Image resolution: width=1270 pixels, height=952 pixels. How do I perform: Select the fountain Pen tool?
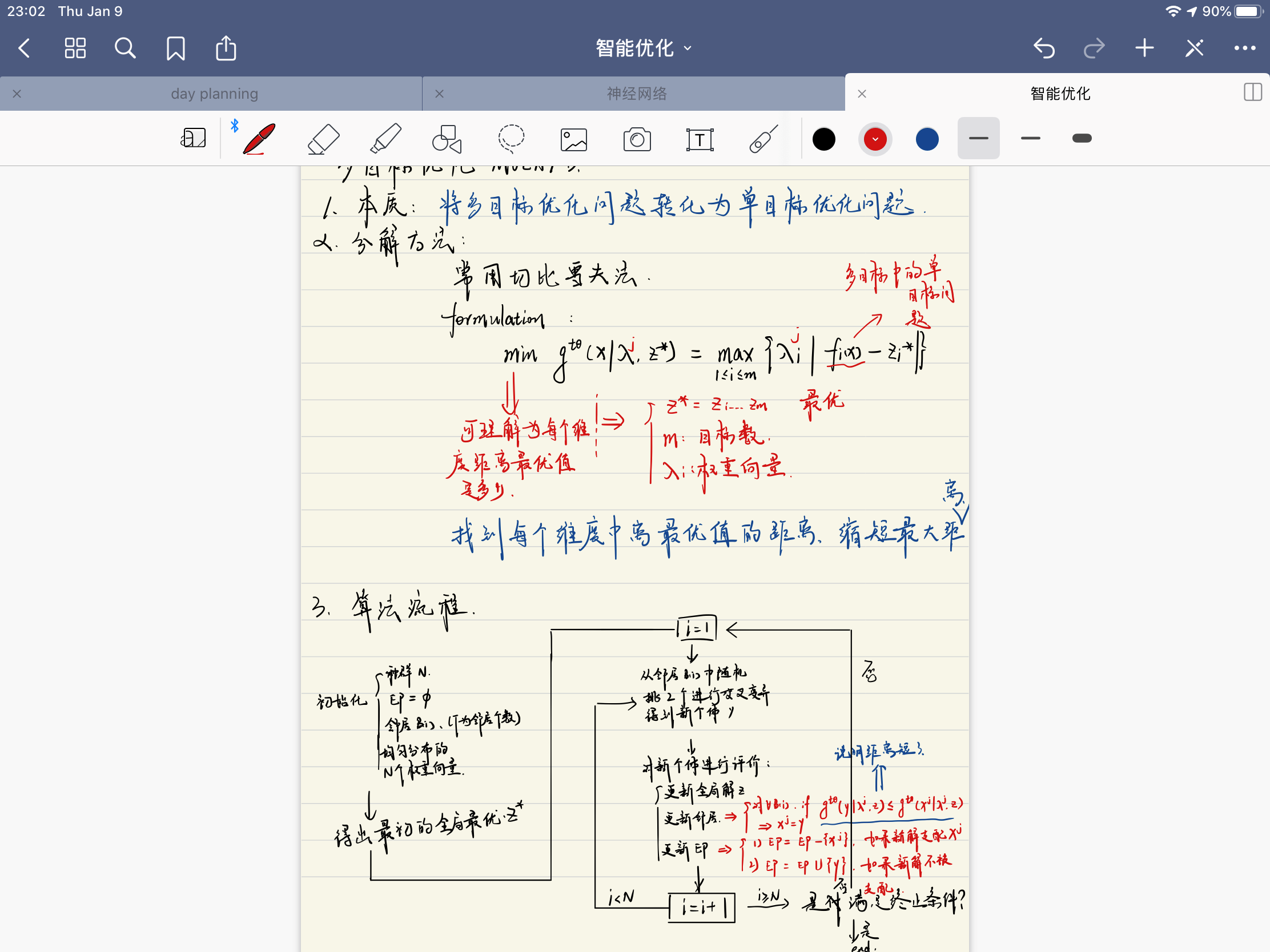(259, 138)
